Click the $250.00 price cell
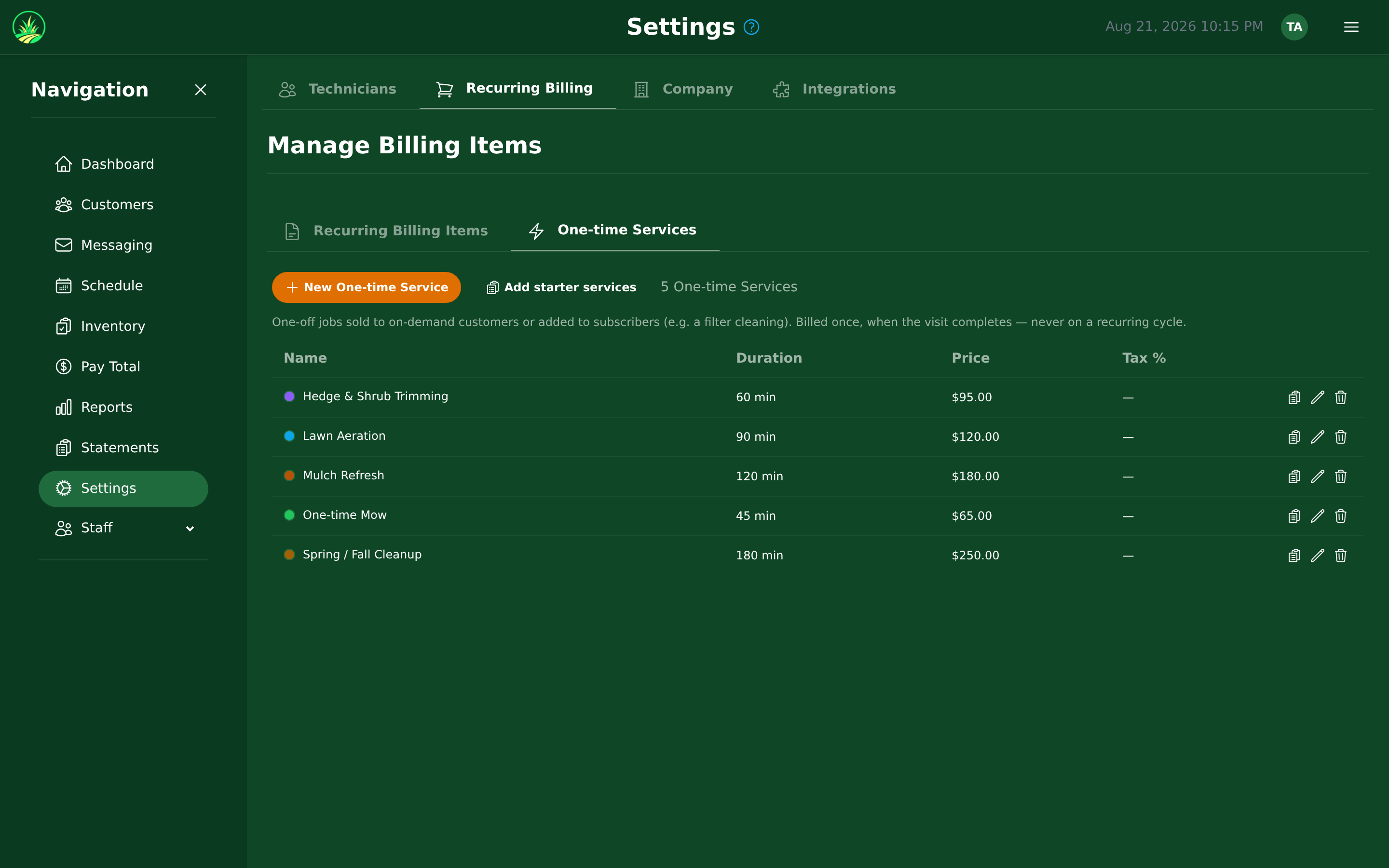This screenshot has height=868, width=1389. (x=975, y=556)
